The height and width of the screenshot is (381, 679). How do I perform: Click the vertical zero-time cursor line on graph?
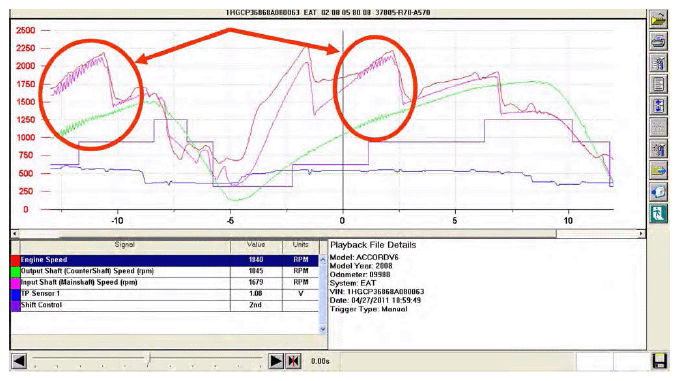point(343,121)
